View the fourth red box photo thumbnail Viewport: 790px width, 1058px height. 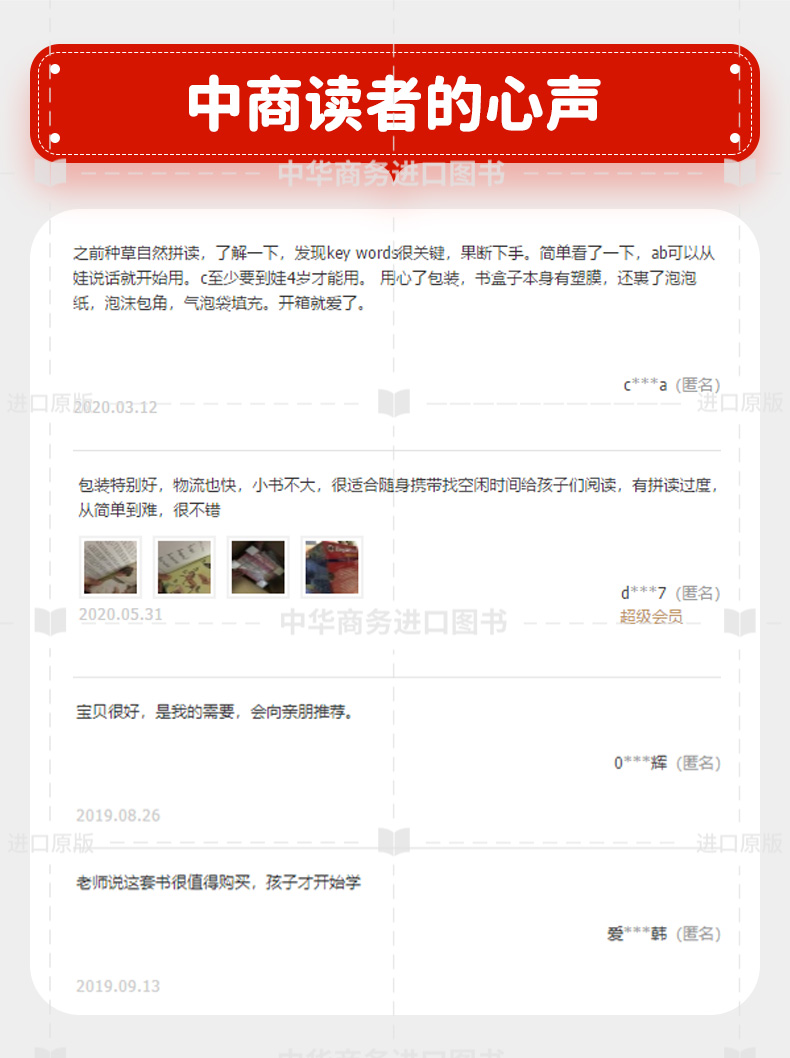(332, 567)
